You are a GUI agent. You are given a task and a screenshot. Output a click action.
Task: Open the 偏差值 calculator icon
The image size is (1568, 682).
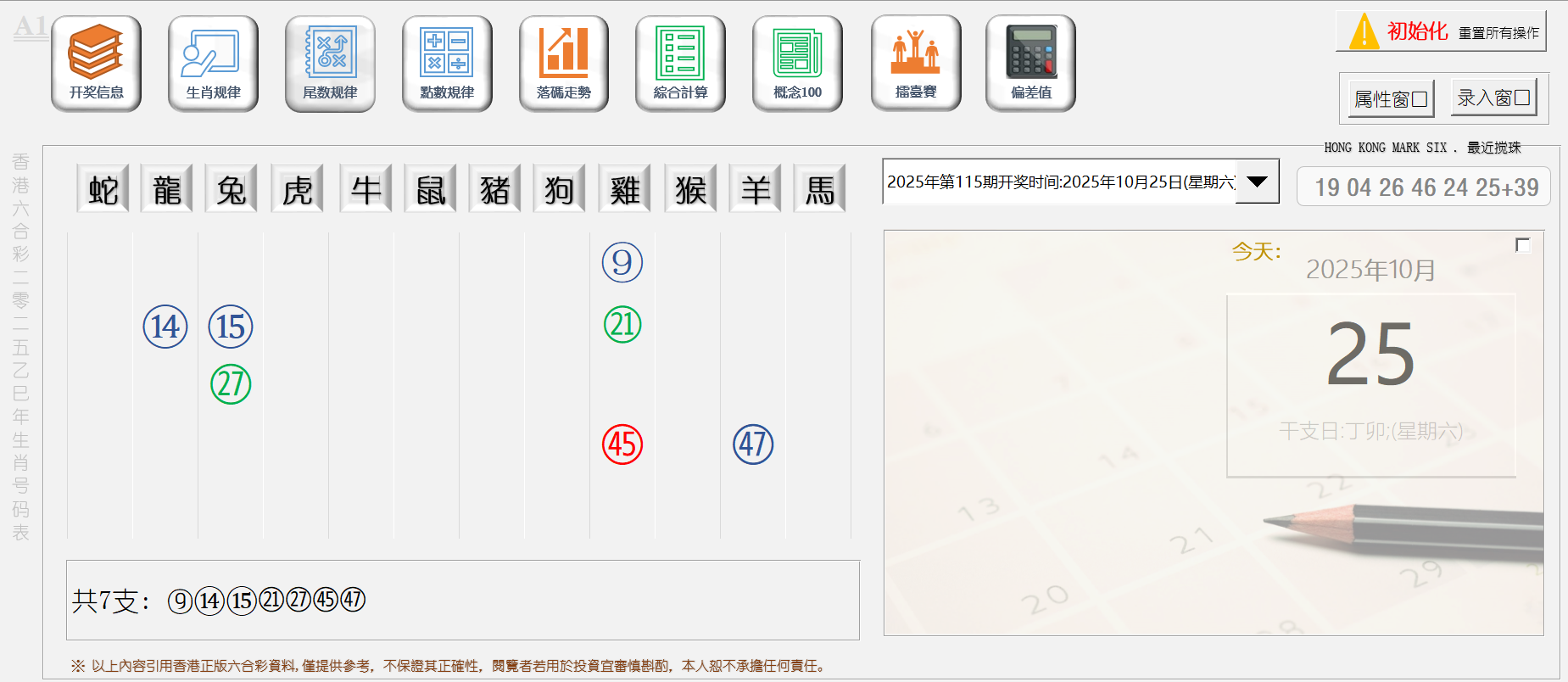(1030, 63)
